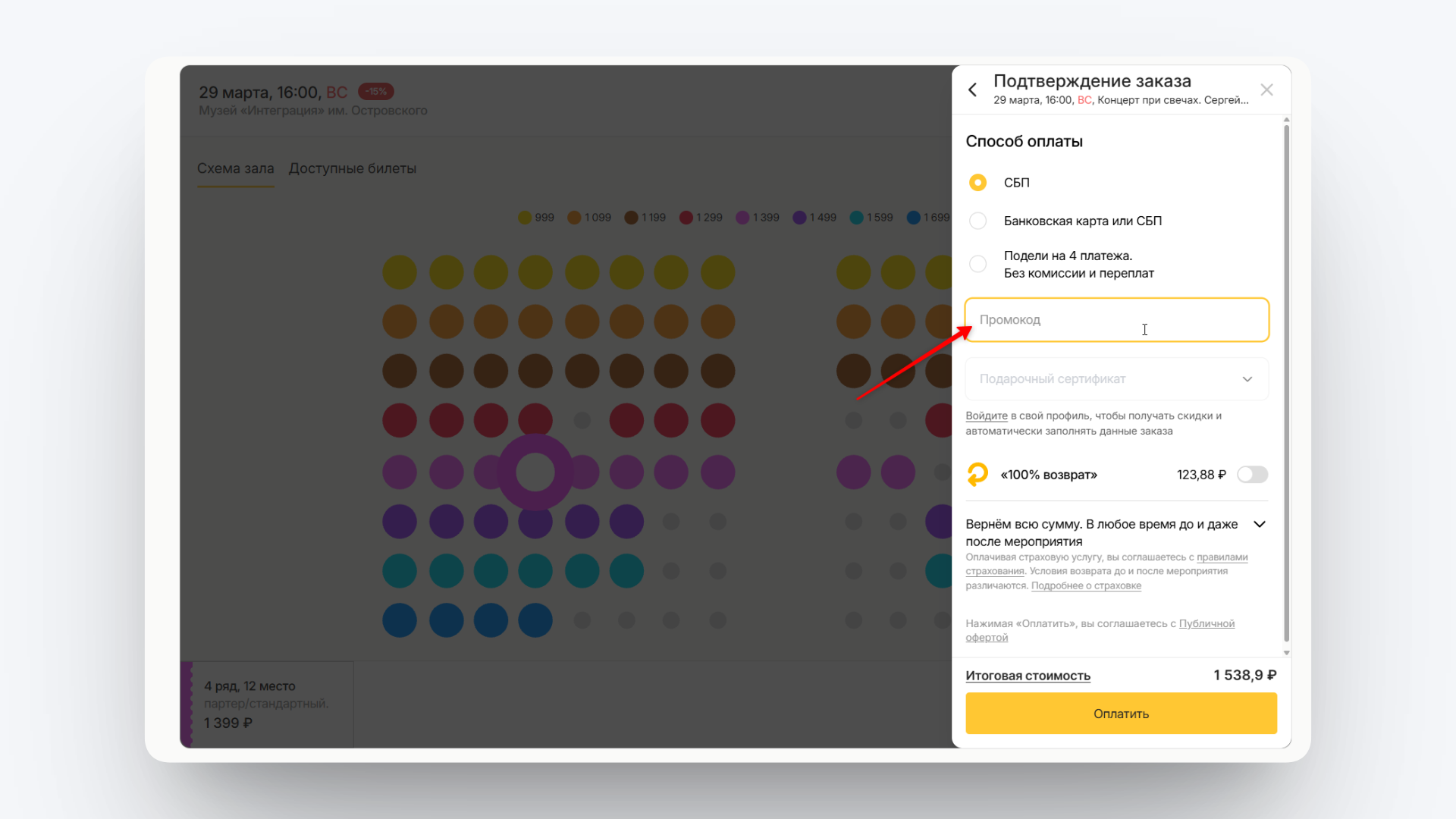The width and height of the screenshot is (1456, 819).
Task: Open the Схема зала tab
Action: (235, 168)
